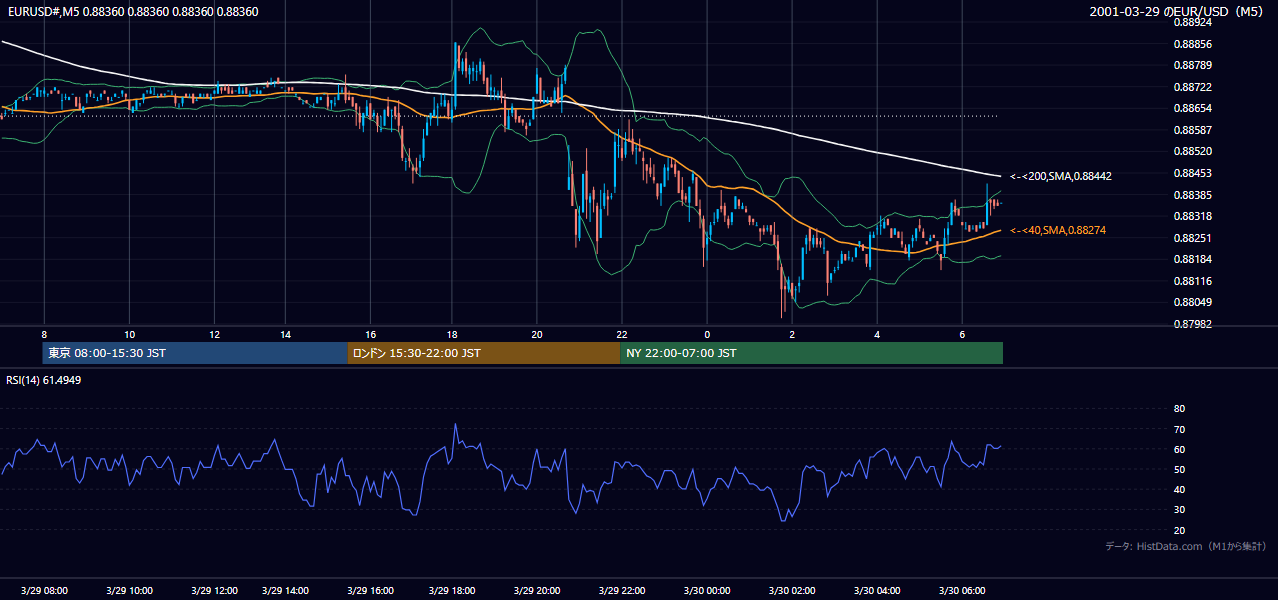Click price axis label 0.88385

click(1193, 195)
